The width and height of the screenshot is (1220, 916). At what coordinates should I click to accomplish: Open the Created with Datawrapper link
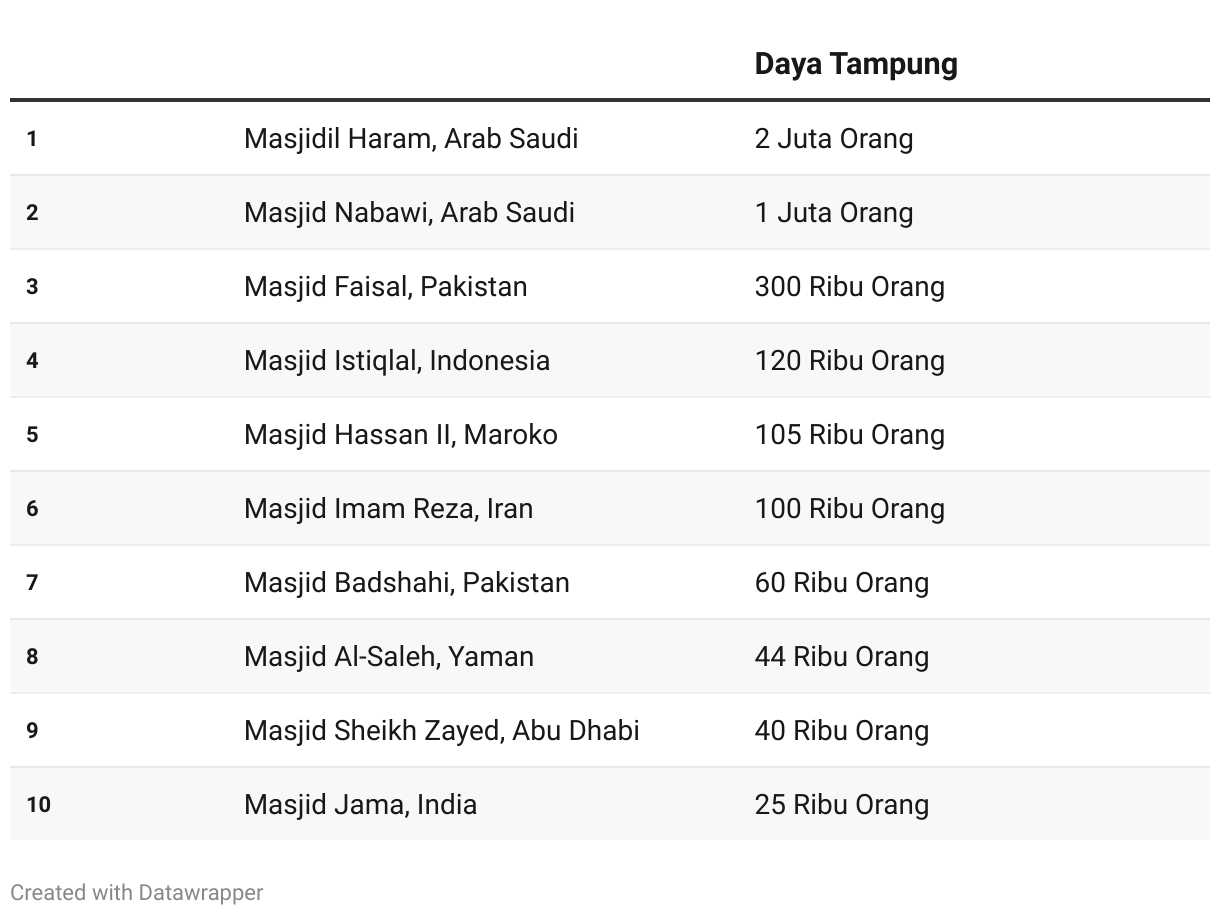pos(137,892)
